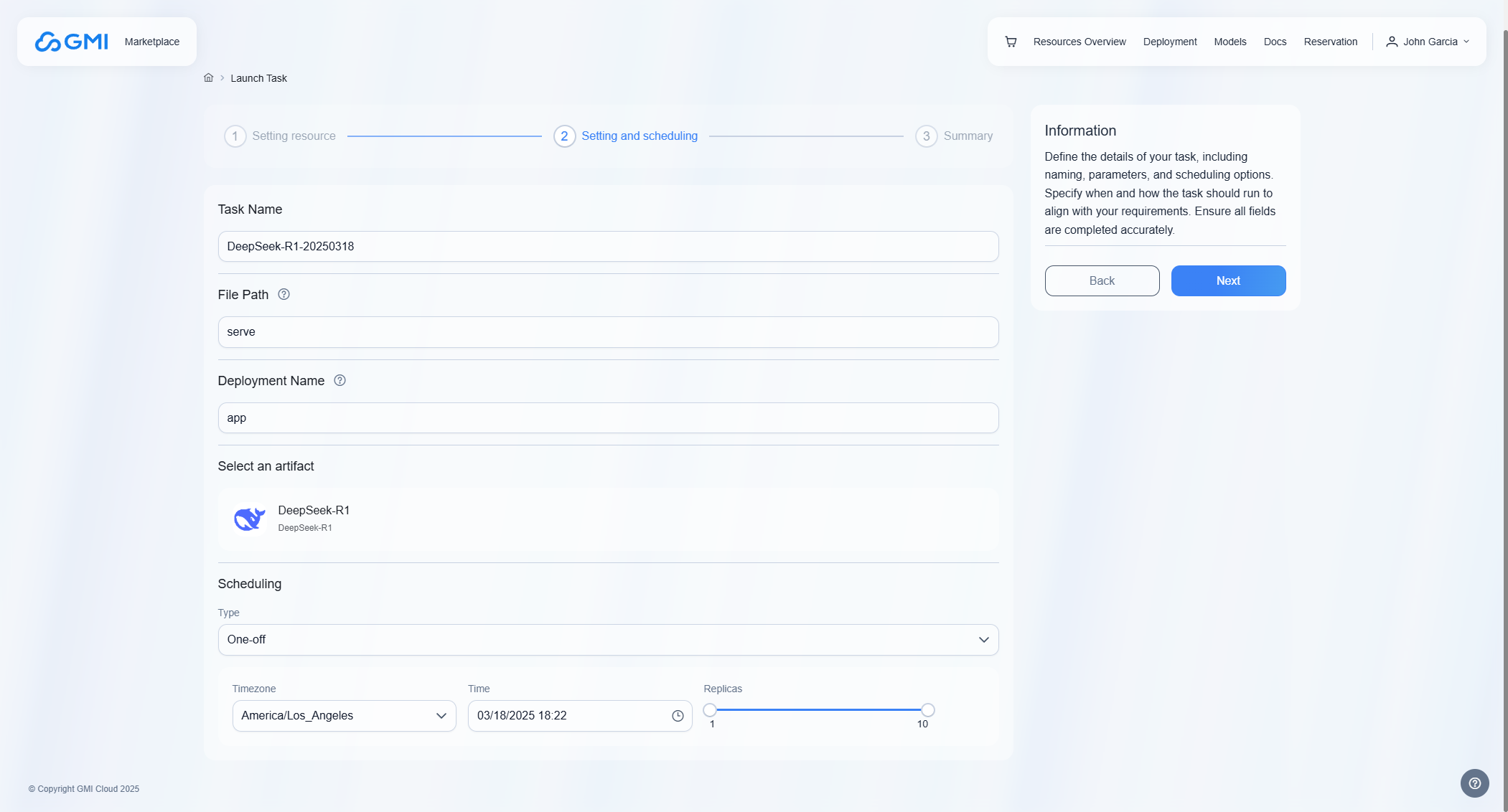
Task: Click the home breadcrumb icon
Action: tap(208, 77)
